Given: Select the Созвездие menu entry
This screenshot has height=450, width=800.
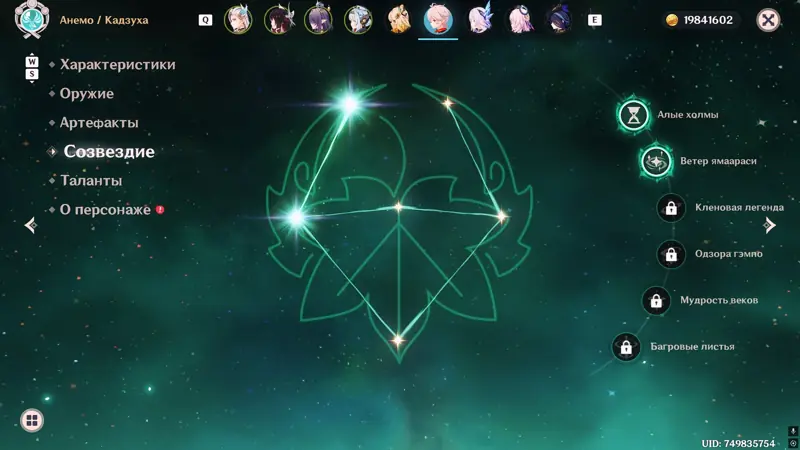Looking at the screenshot, I should [x=109, y=152].
